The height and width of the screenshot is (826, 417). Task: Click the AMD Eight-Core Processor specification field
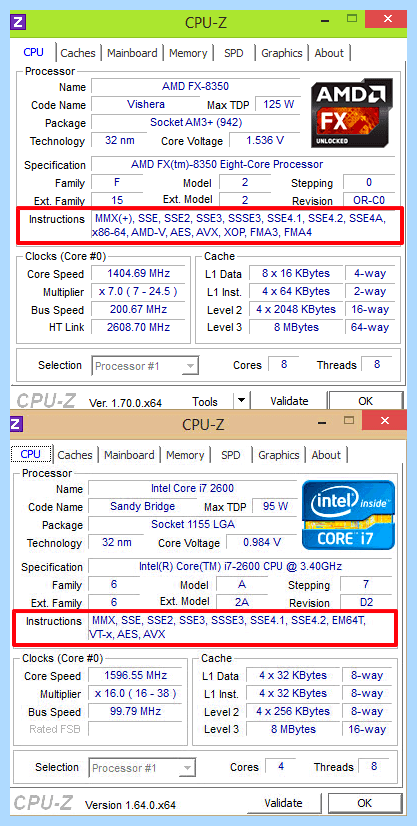tap(243, 164)
